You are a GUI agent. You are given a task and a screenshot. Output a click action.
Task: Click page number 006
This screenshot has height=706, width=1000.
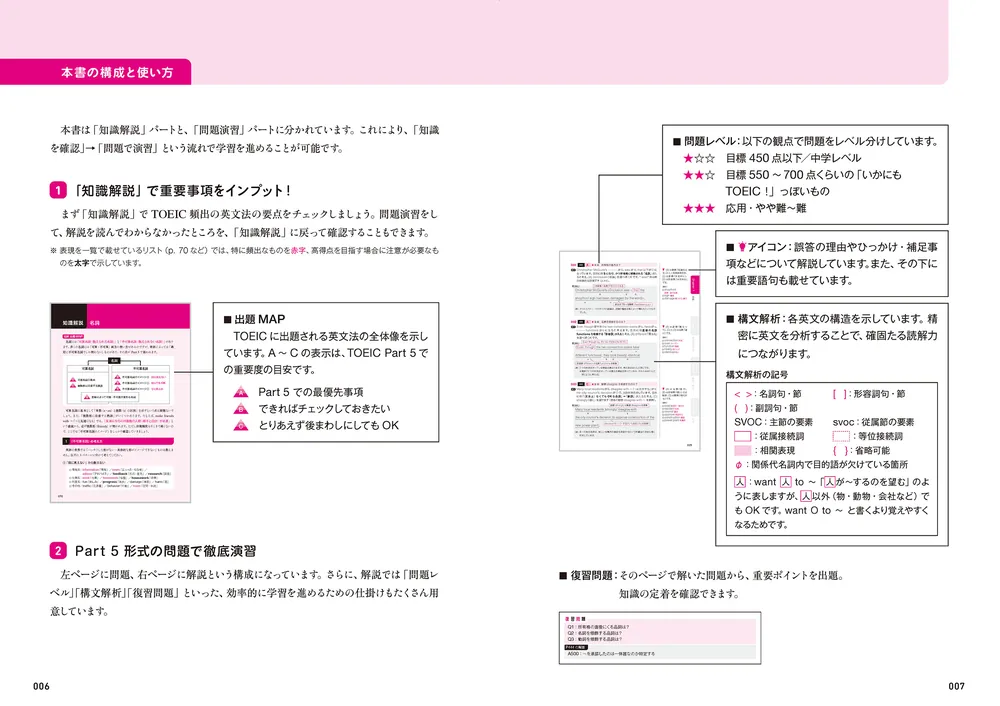click(x=41, y=686)
